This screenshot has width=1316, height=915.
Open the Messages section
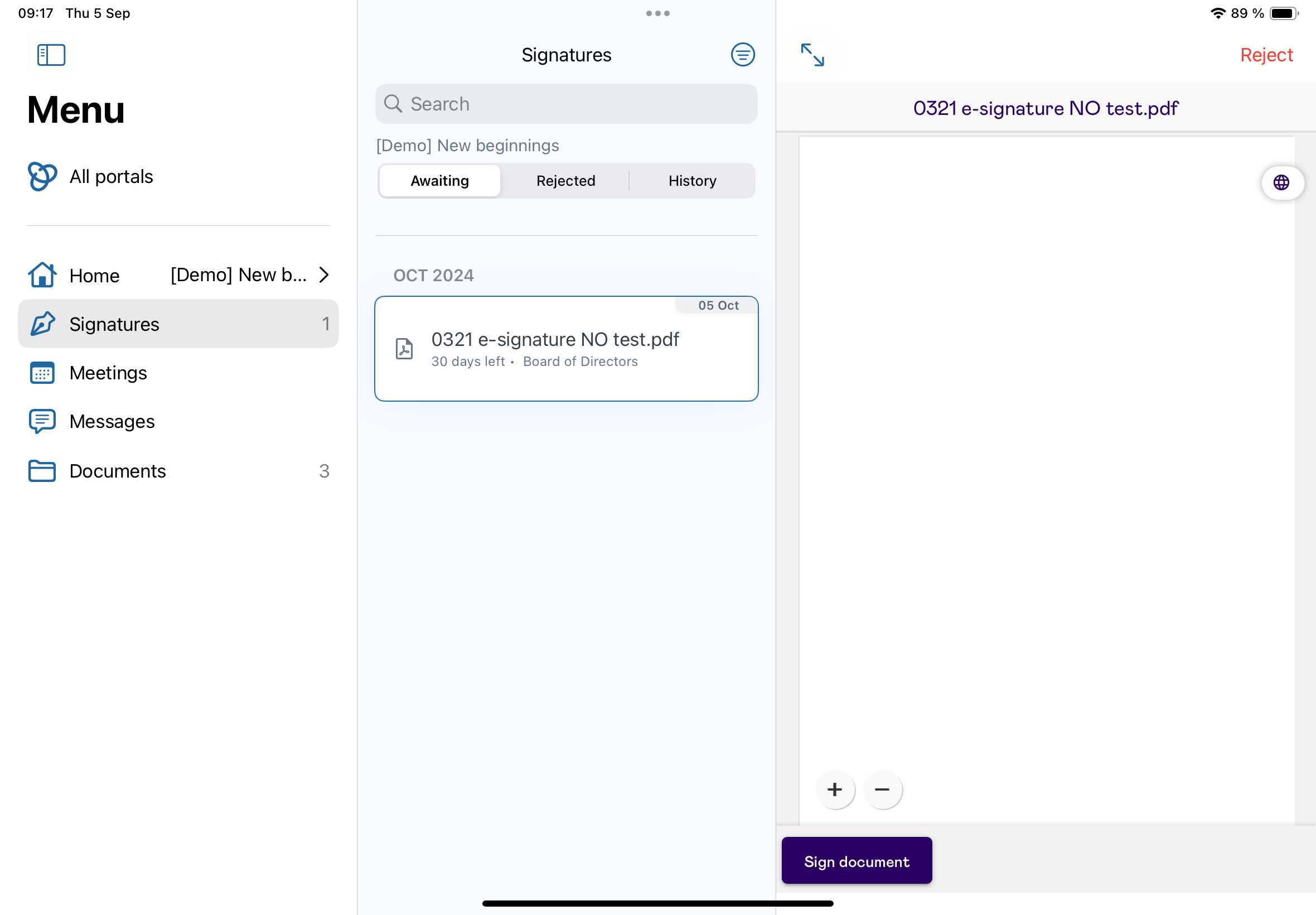coord(111,421)
